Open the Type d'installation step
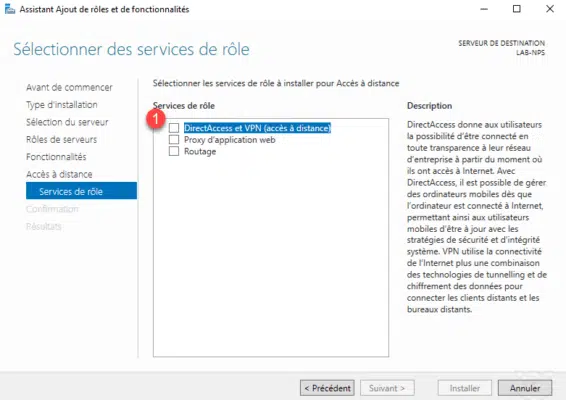 point(62,105)
